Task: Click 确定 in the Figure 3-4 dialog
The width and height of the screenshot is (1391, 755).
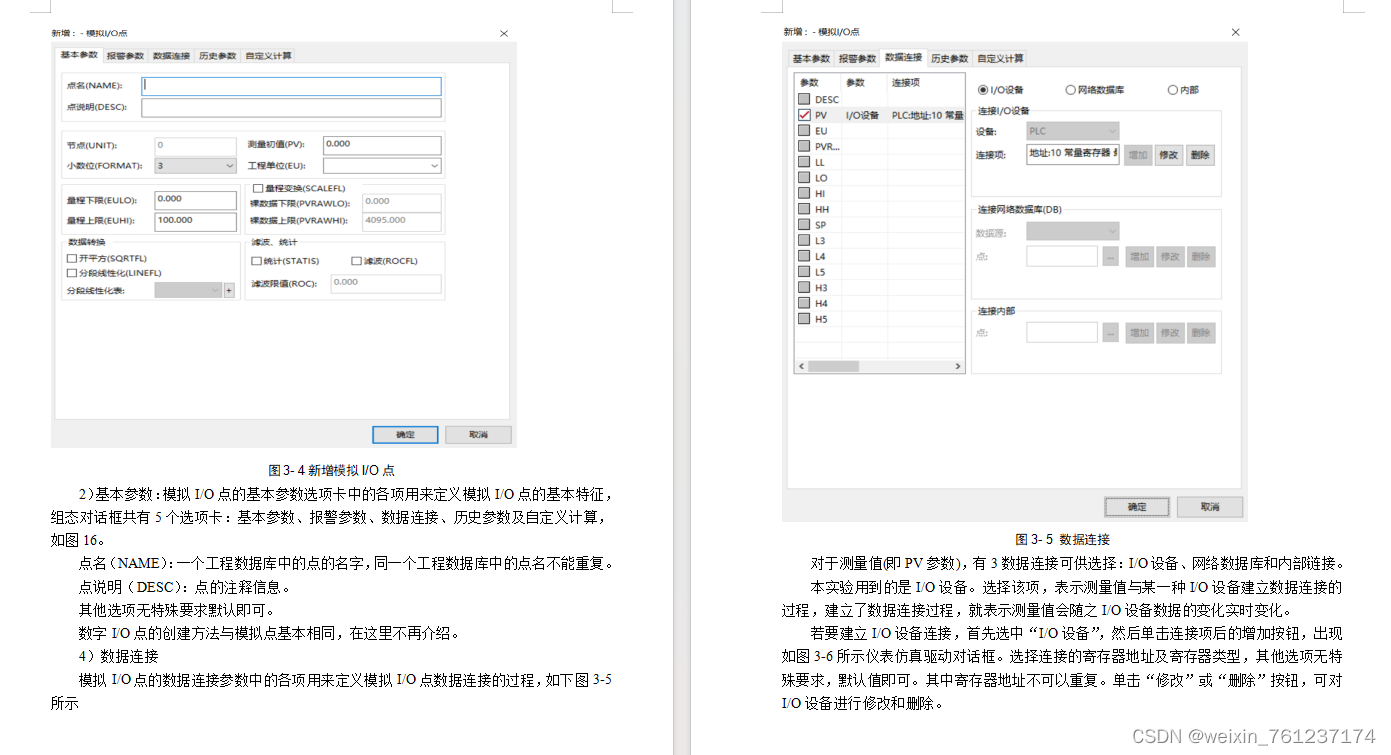Action: tap(405, 435)
